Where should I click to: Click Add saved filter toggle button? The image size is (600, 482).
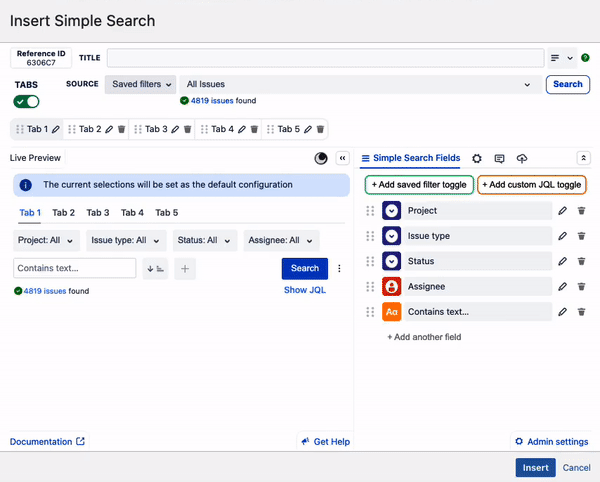[x=418, y=185]
